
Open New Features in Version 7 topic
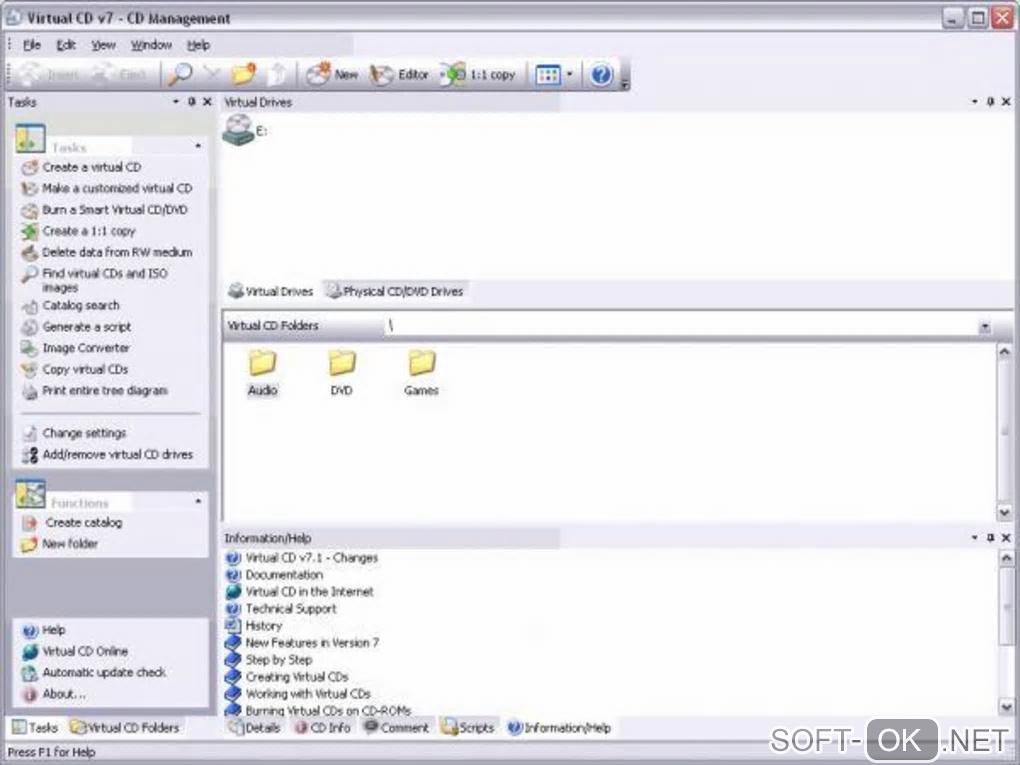(x=302, y=643)
